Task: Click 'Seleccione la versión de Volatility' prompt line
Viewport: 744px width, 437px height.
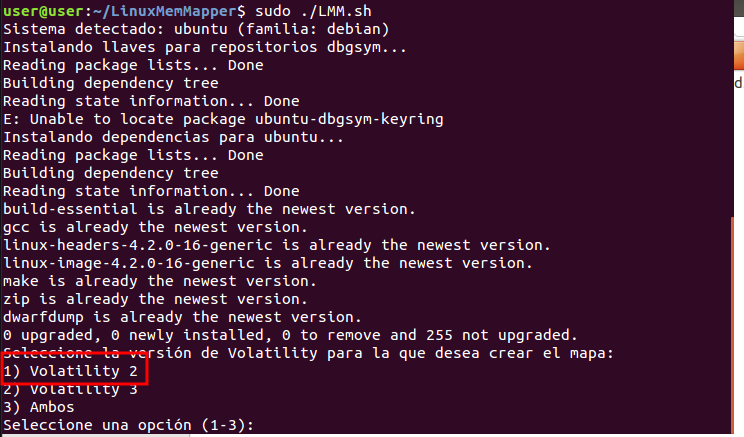Action: tap(308, 353)
